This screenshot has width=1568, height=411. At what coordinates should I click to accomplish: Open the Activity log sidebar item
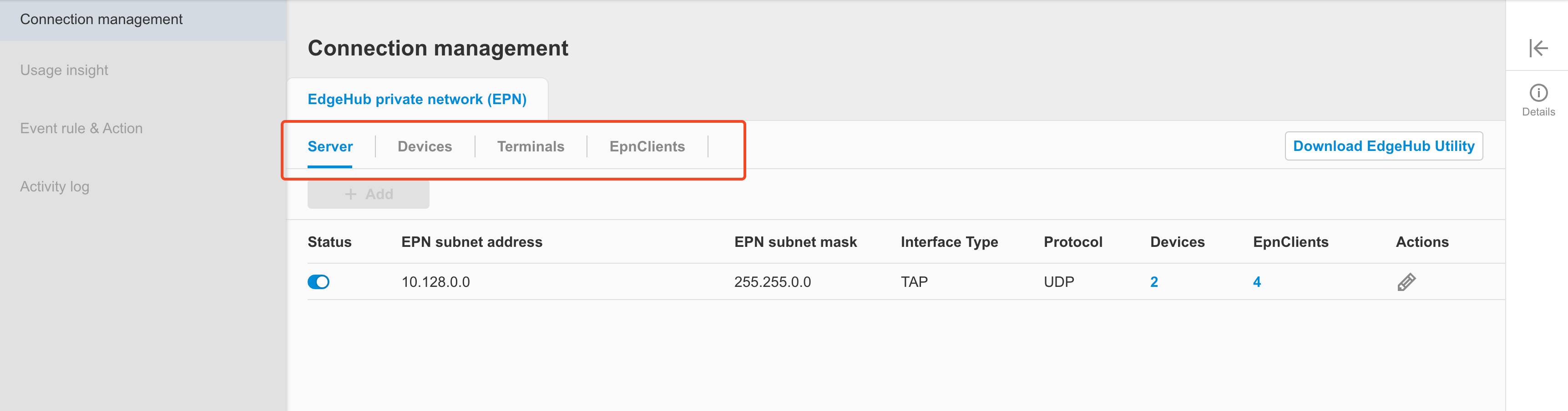pyautogui.click(x=55, y=187)
